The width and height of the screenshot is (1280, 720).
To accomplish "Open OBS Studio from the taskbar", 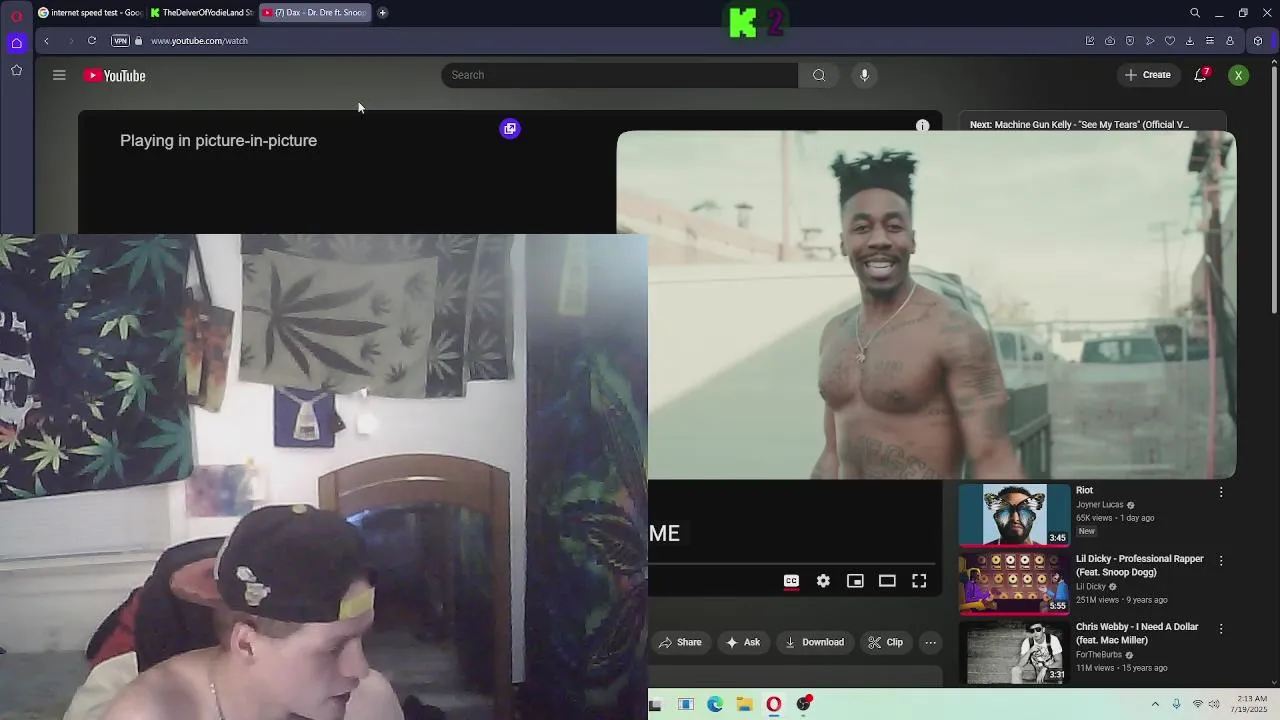I will coord(804,704).
